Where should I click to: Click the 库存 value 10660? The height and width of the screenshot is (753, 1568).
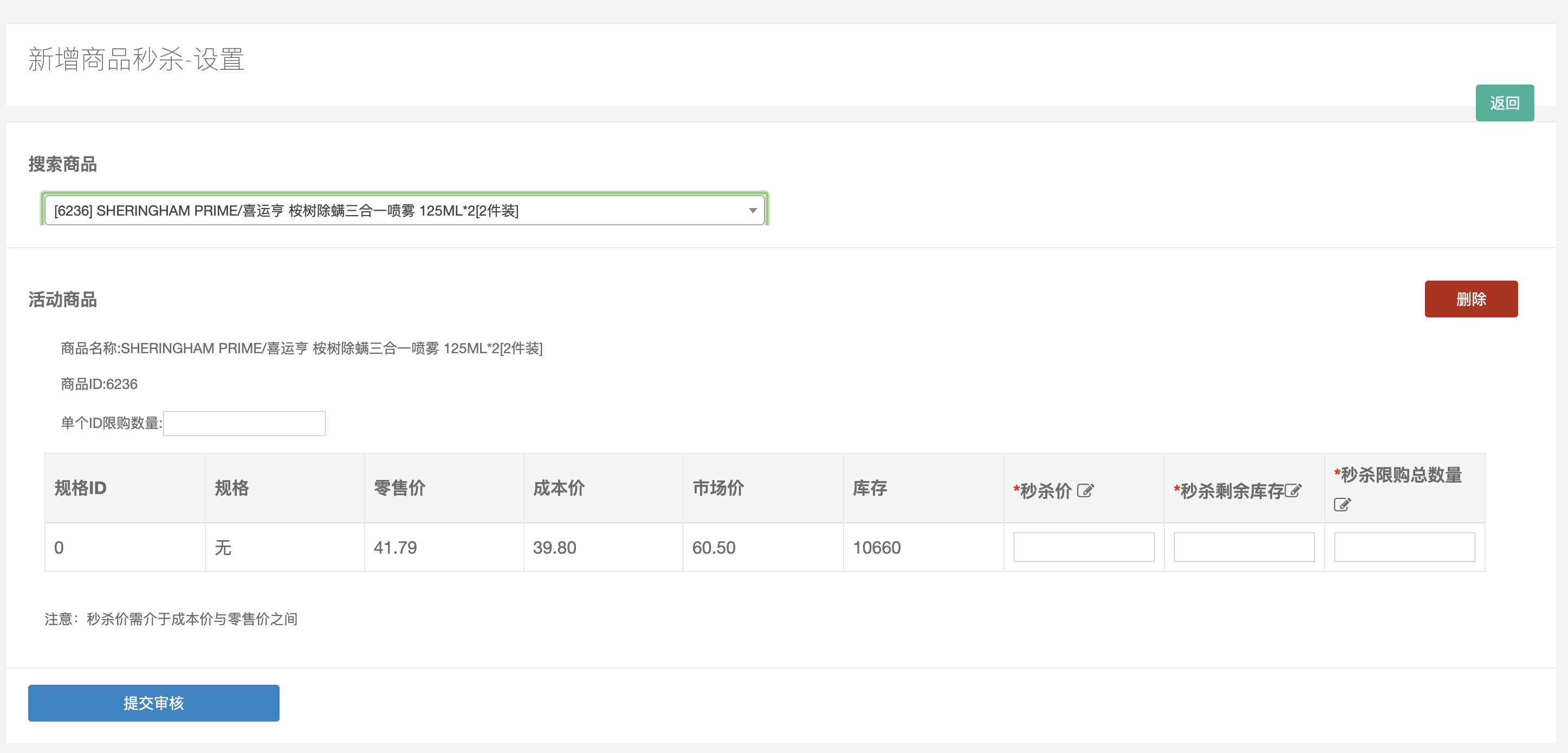tap(877, 548)
